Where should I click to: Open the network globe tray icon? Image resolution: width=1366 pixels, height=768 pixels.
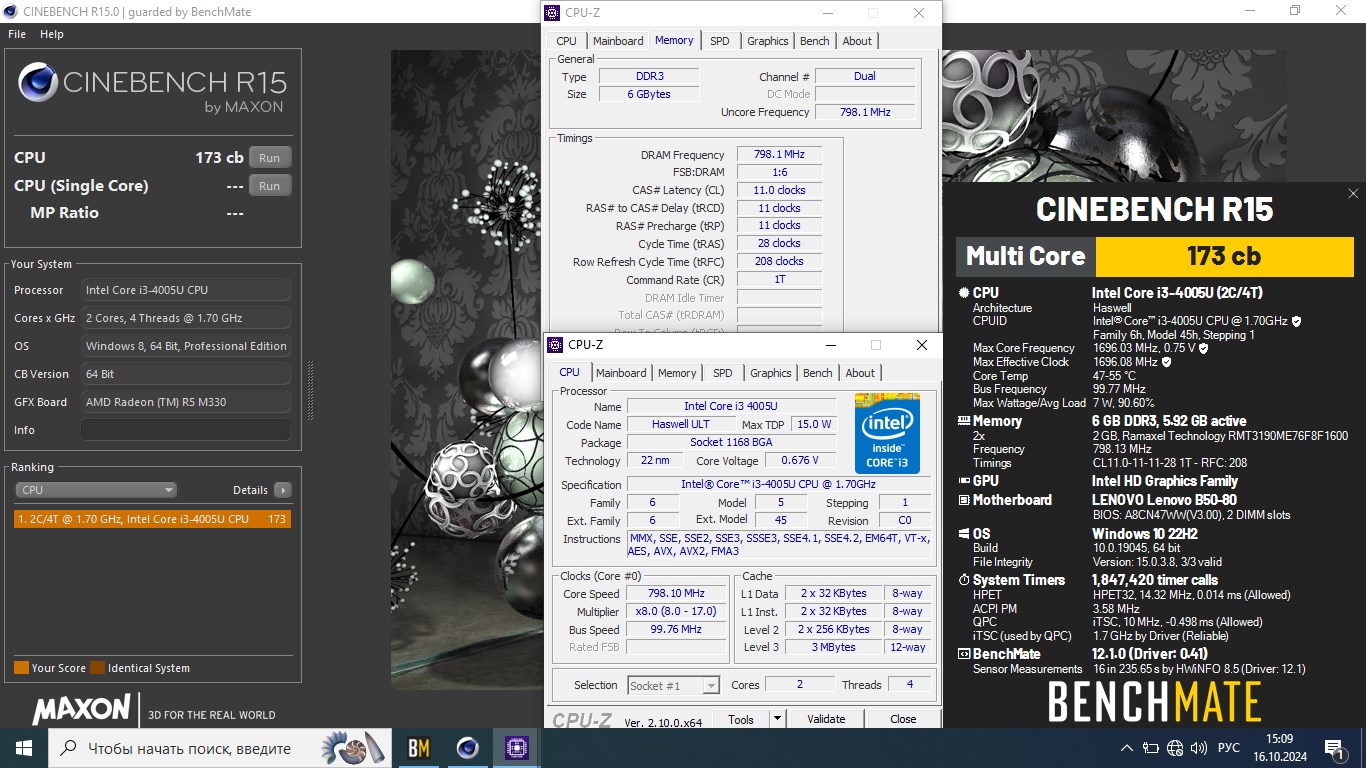pyautogui.click(x=1175, y=748)
